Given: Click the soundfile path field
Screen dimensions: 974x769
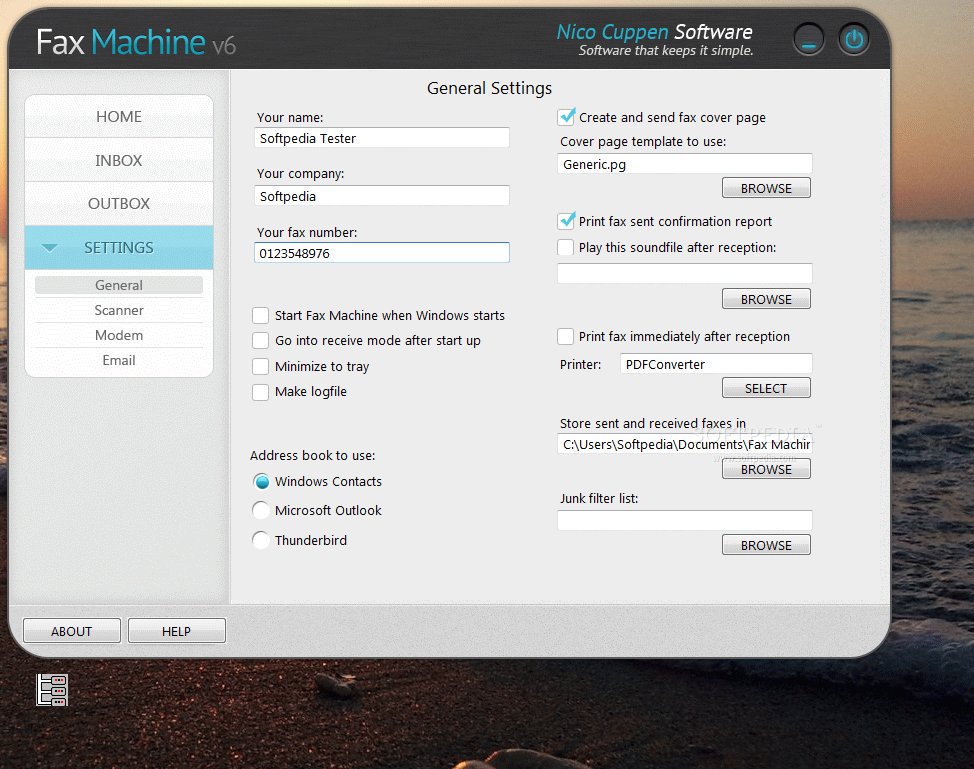Looking at the screenshot, I should click(685, 273).
